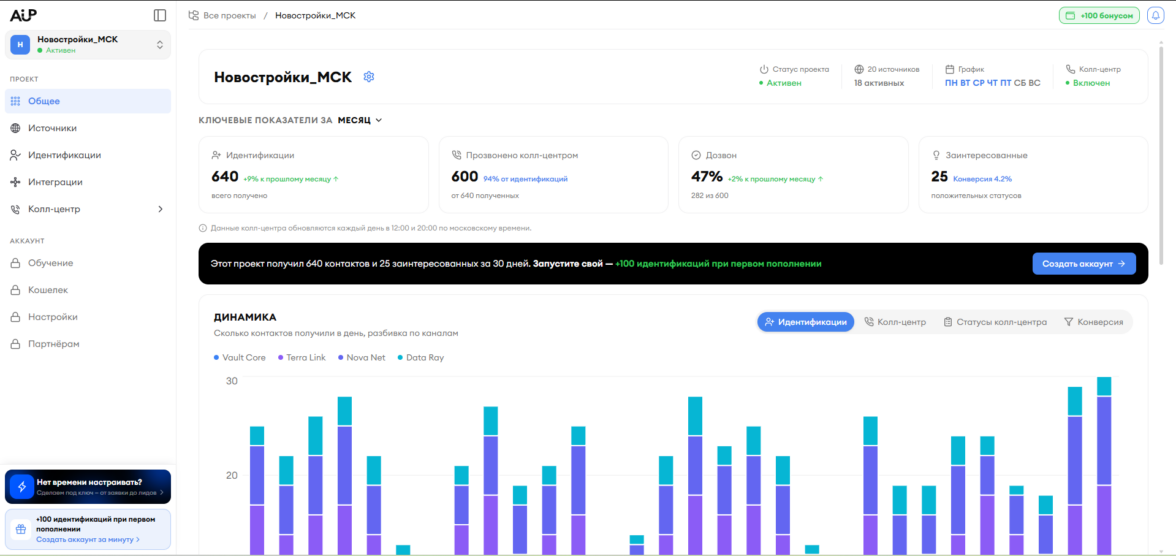Click the page's vertical scrollbar
Viewport: 1176px width, 556px height.
1162,150
